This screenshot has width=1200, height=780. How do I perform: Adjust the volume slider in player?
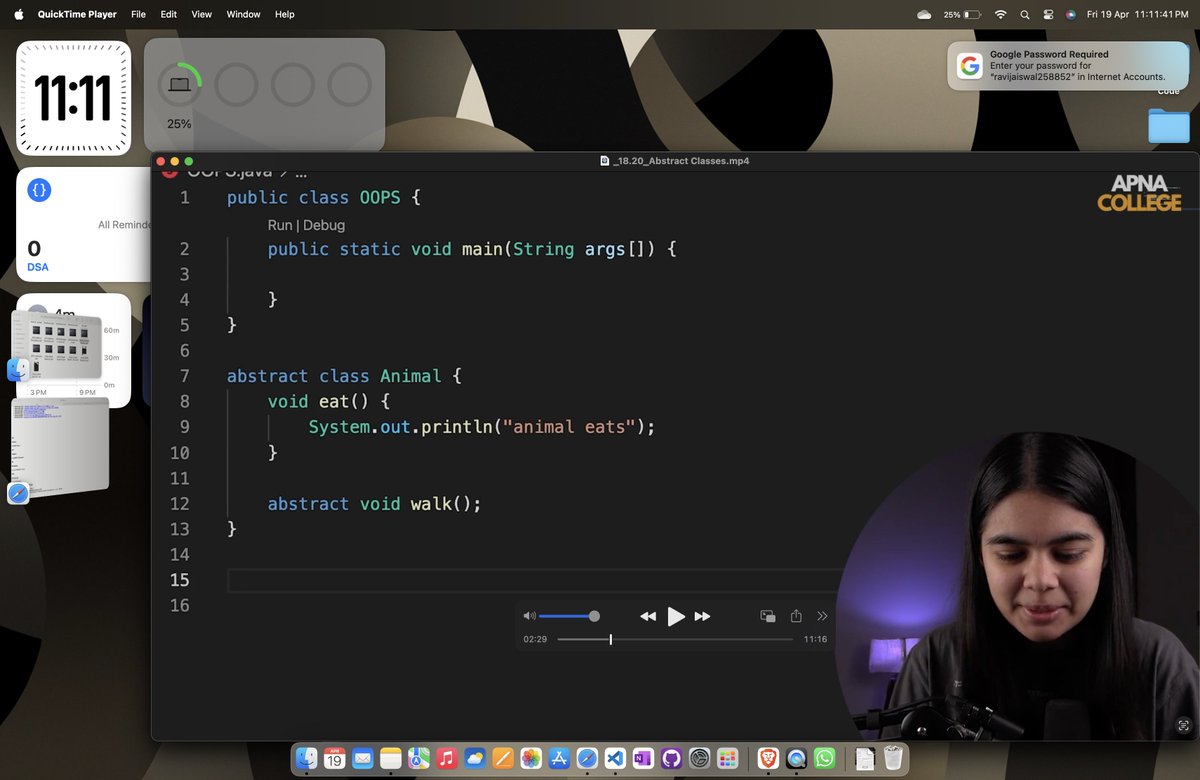[570, 617]
